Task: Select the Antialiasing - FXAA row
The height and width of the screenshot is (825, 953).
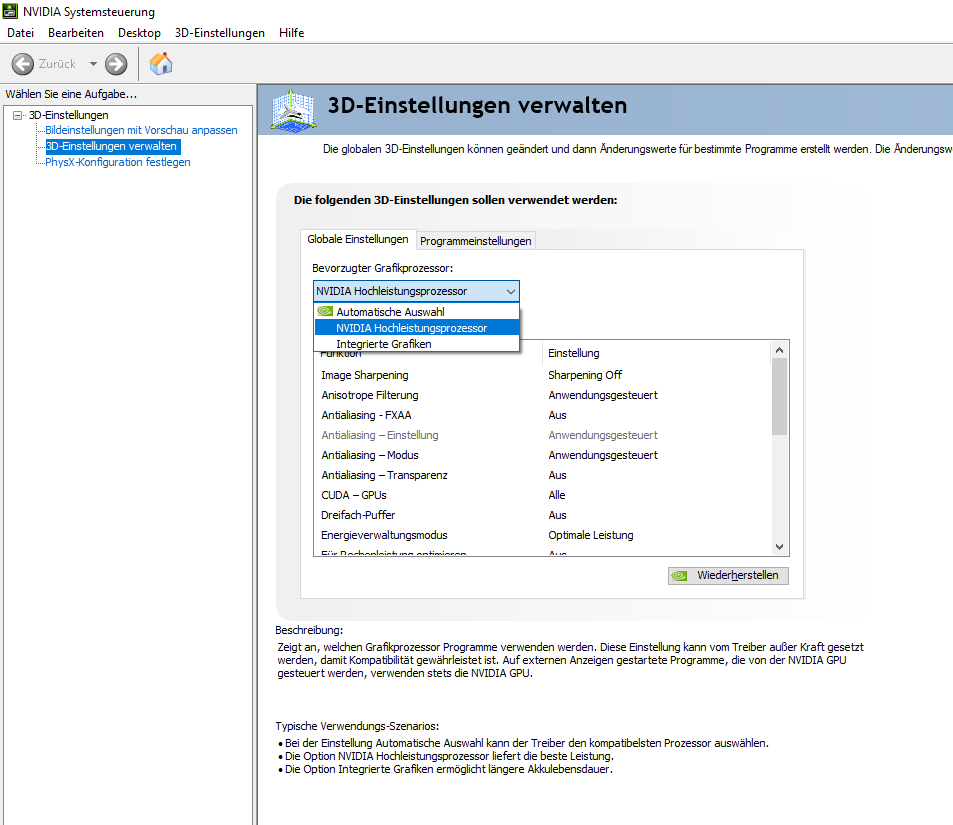Action: point(542,415)
